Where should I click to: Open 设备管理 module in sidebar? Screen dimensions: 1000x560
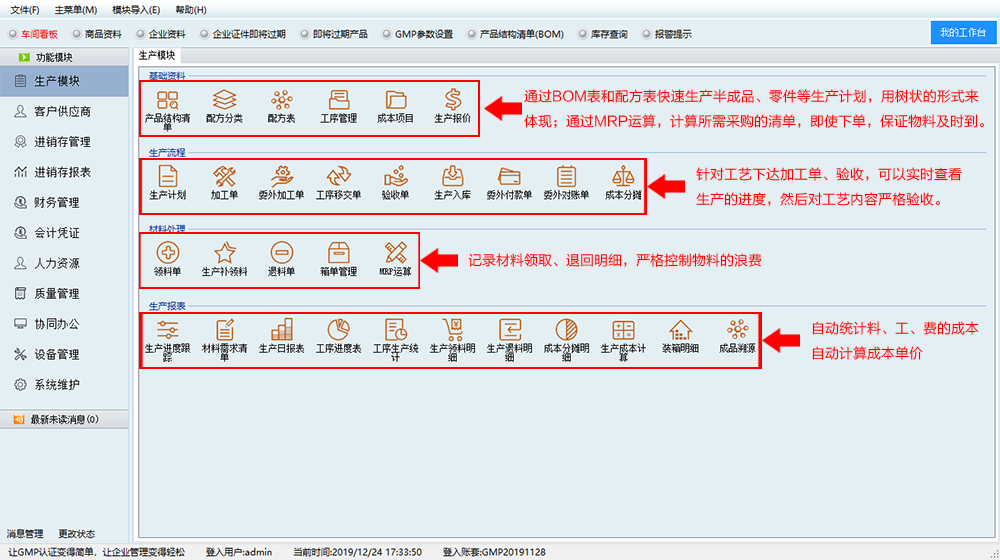(x=64, y=355)
